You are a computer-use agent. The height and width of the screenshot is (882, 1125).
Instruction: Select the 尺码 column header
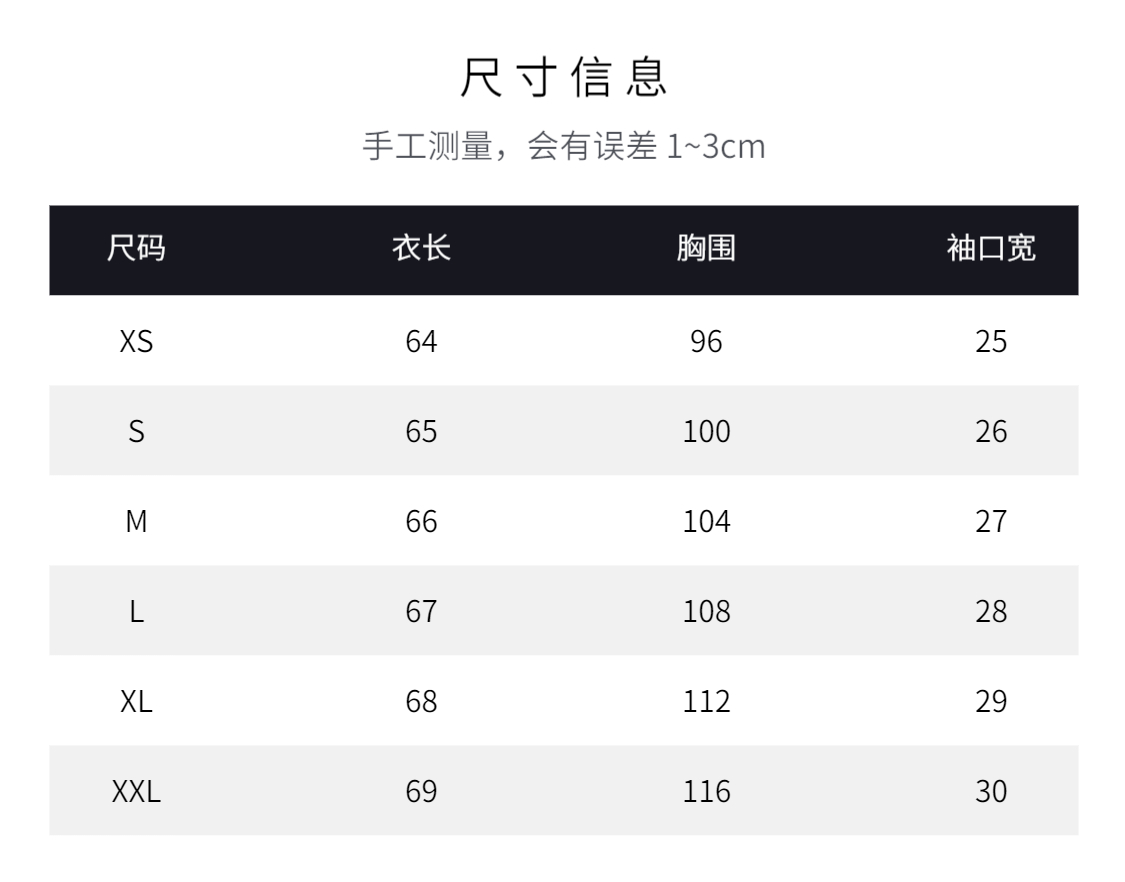136,250
